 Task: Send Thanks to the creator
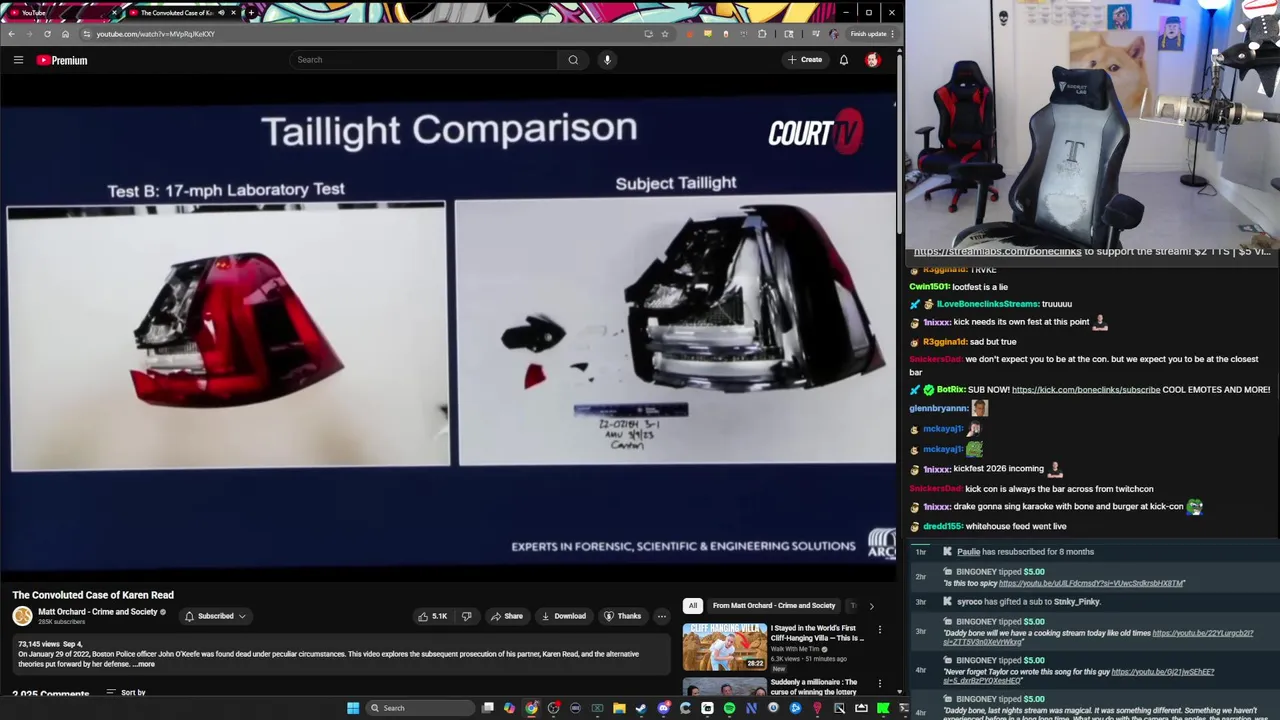[622, 616]
